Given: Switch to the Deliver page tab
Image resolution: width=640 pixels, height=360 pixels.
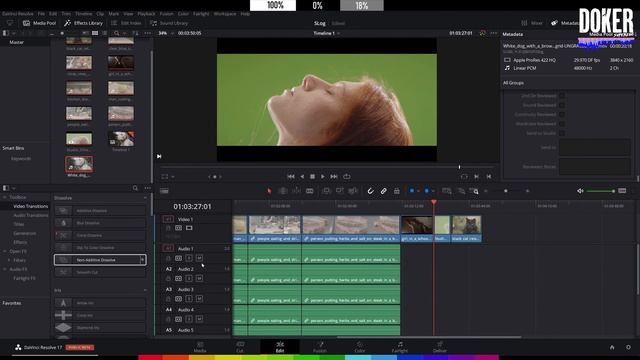Looking at the screenshot, I should coord(440,347).
